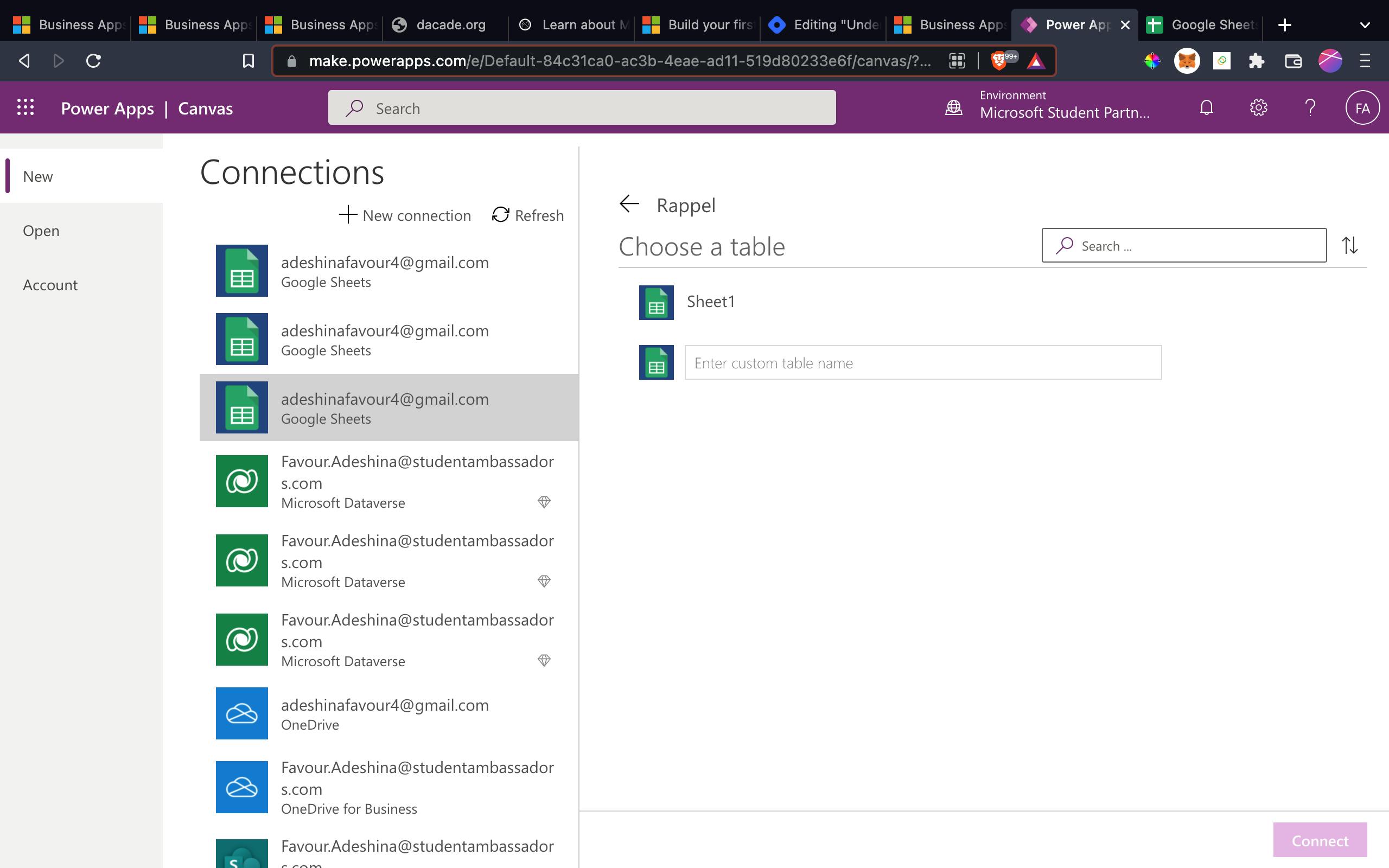The image size is (1389, 868).
Task: Click the Refresh connections button
Action: [x=527, y=215]
